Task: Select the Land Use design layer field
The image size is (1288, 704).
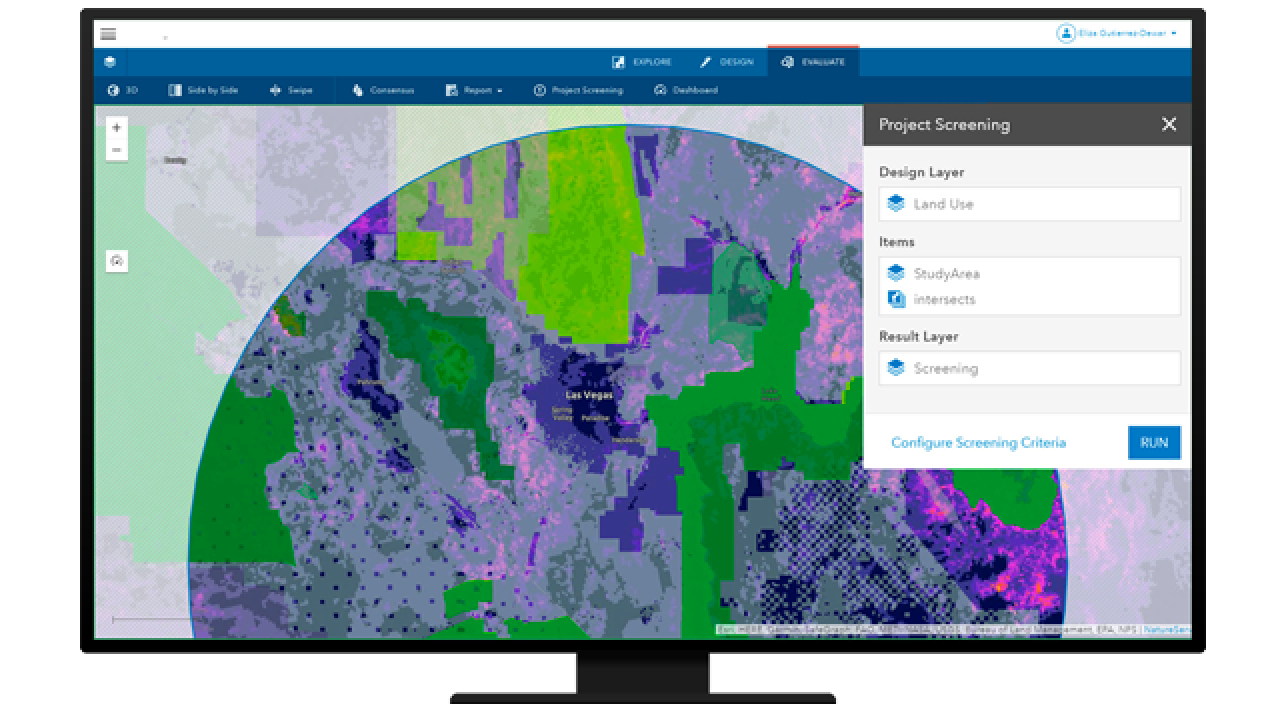Action: 1030,204
